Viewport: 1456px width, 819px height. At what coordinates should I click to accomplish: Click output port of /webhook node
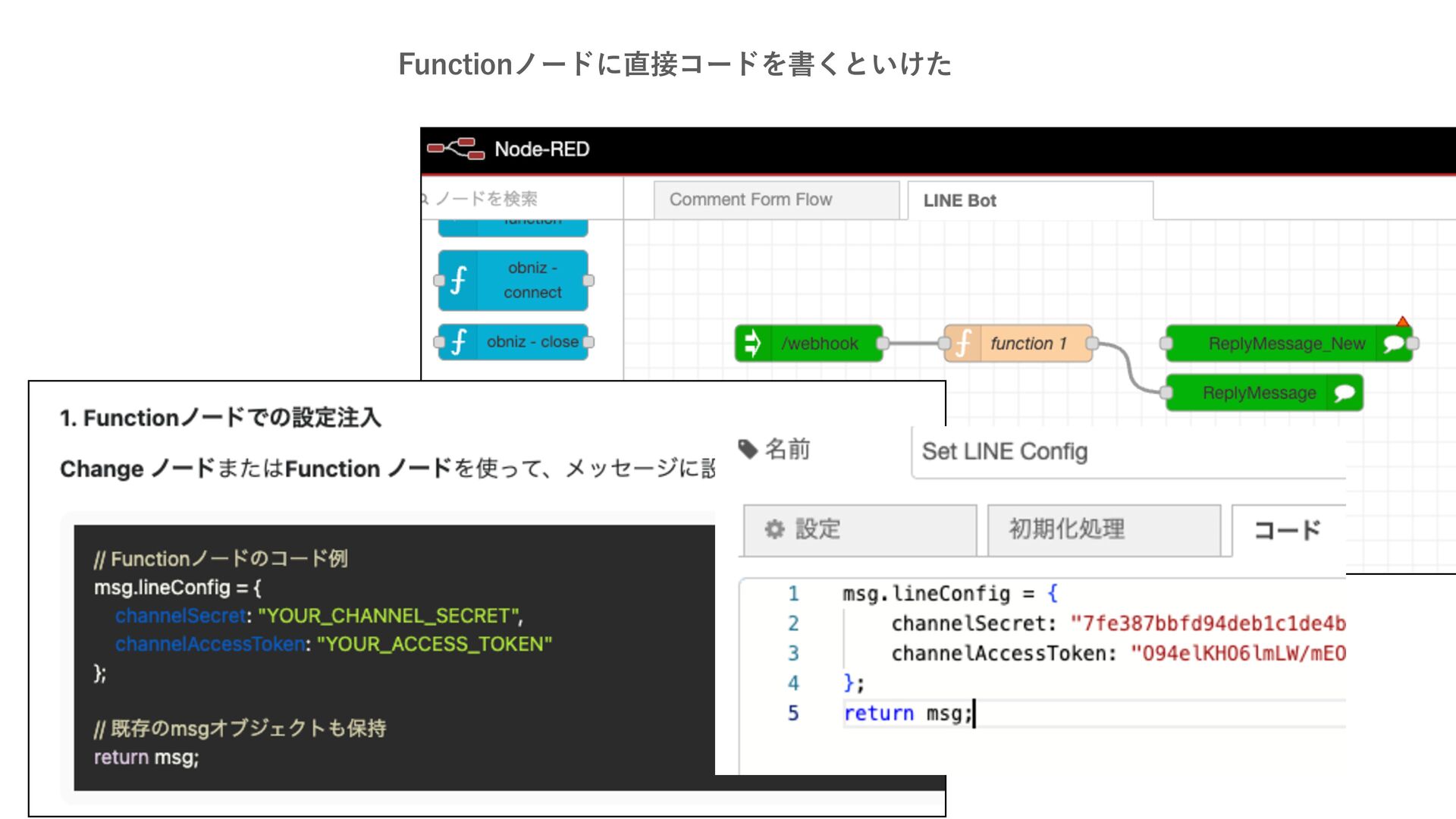[x=883, y=344]
